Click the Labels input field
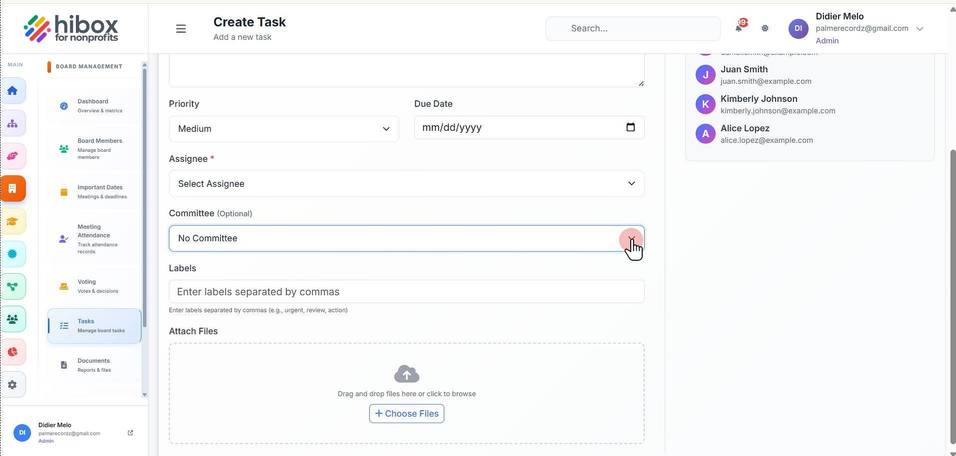This screenshot has height=456, width=956. (x=407, y=291)
